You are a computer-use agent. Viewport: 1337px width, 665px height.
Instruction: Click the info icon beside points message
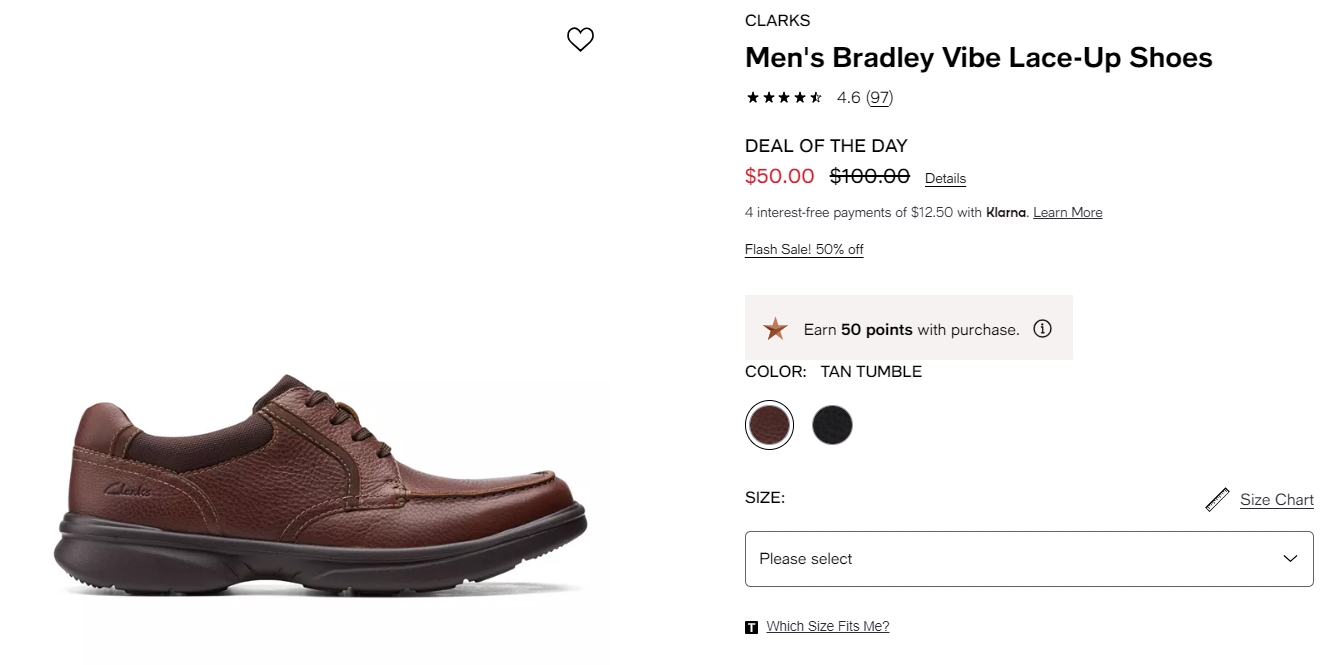tap(1042, 328)
